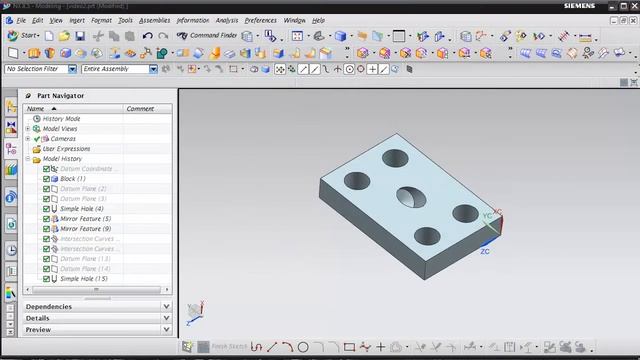640x360 pixels.
Task: Select History Mode in Part Navigator
Action: coord(61,119)
